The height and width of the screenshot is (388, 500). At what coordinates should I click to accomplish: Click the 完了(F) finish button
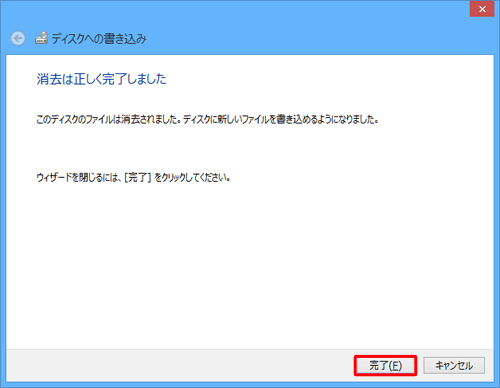(x=385, y=366)
